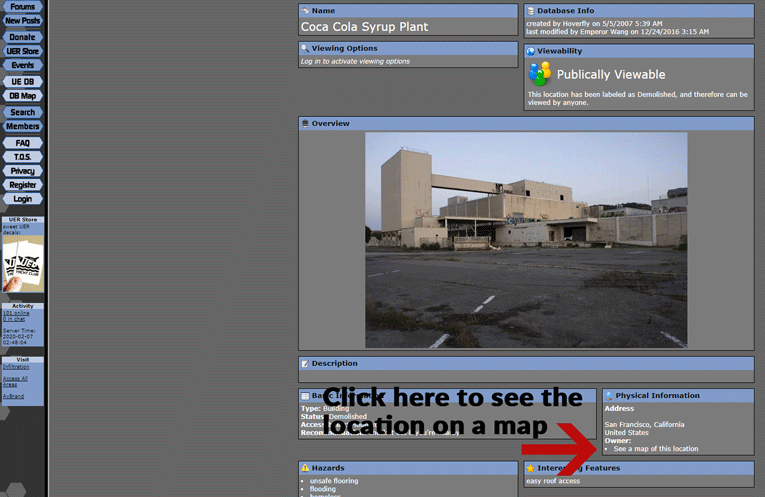The image size is (765, 497).
Task: Open the UE DB section
Action: 22,81
